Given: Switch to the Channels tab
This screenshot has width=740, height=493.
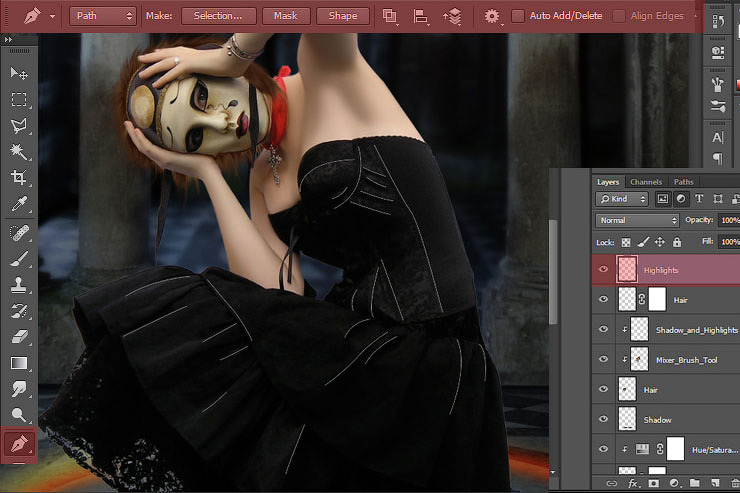Looking at the screenshot, I should tap(646, 182).
